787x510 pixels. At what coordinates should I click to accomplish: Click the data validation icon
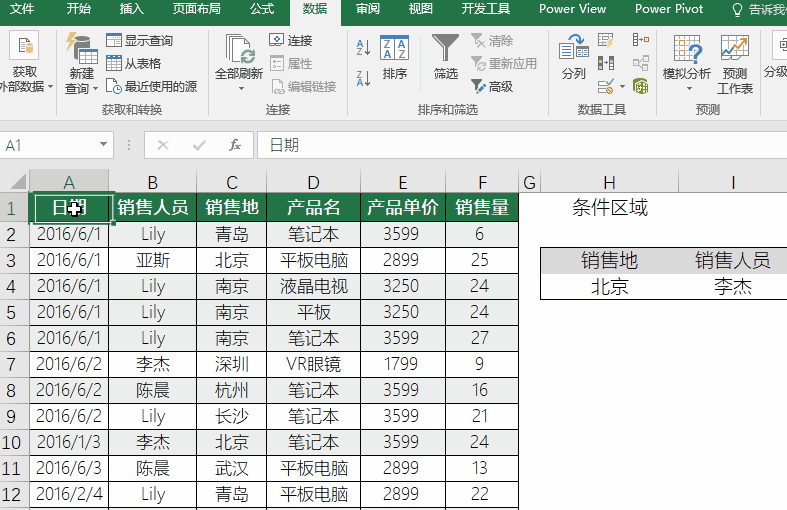(x=606, y=86)
